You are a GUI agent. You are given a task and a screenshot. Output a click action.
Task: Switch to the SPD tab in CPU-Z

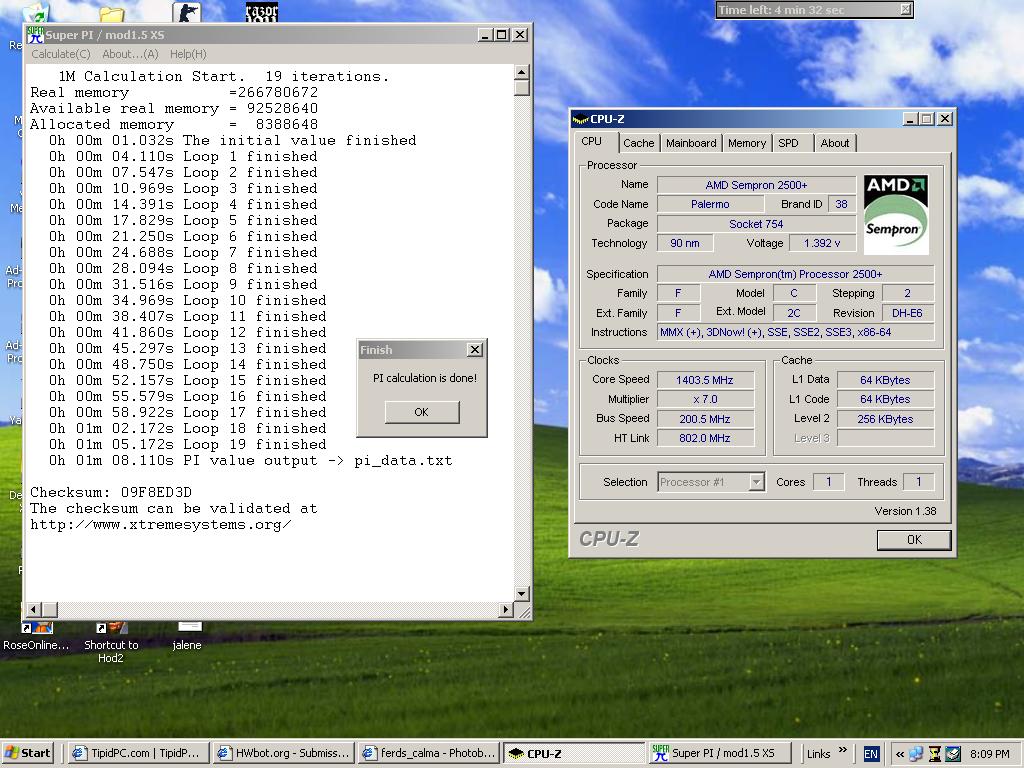[x=788, y=143]
